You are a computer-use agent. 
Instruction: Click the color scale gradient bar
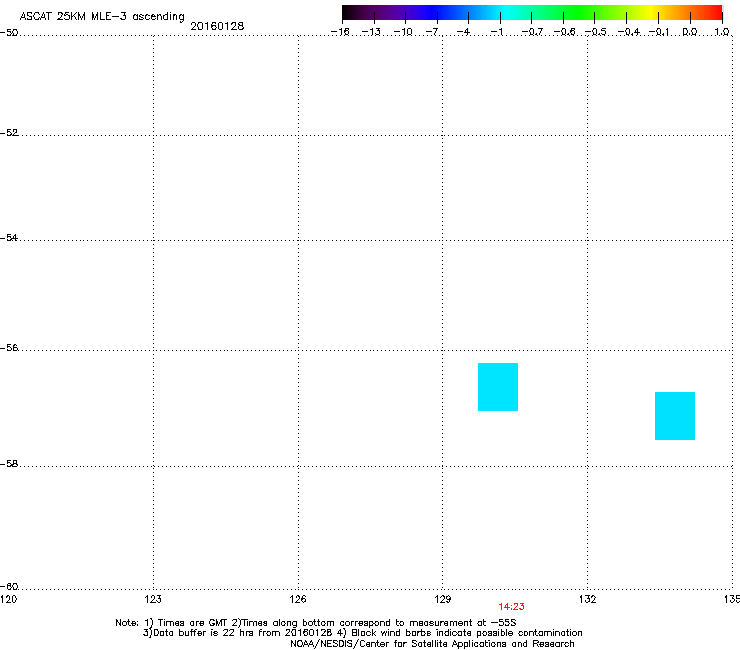[532, 13]
